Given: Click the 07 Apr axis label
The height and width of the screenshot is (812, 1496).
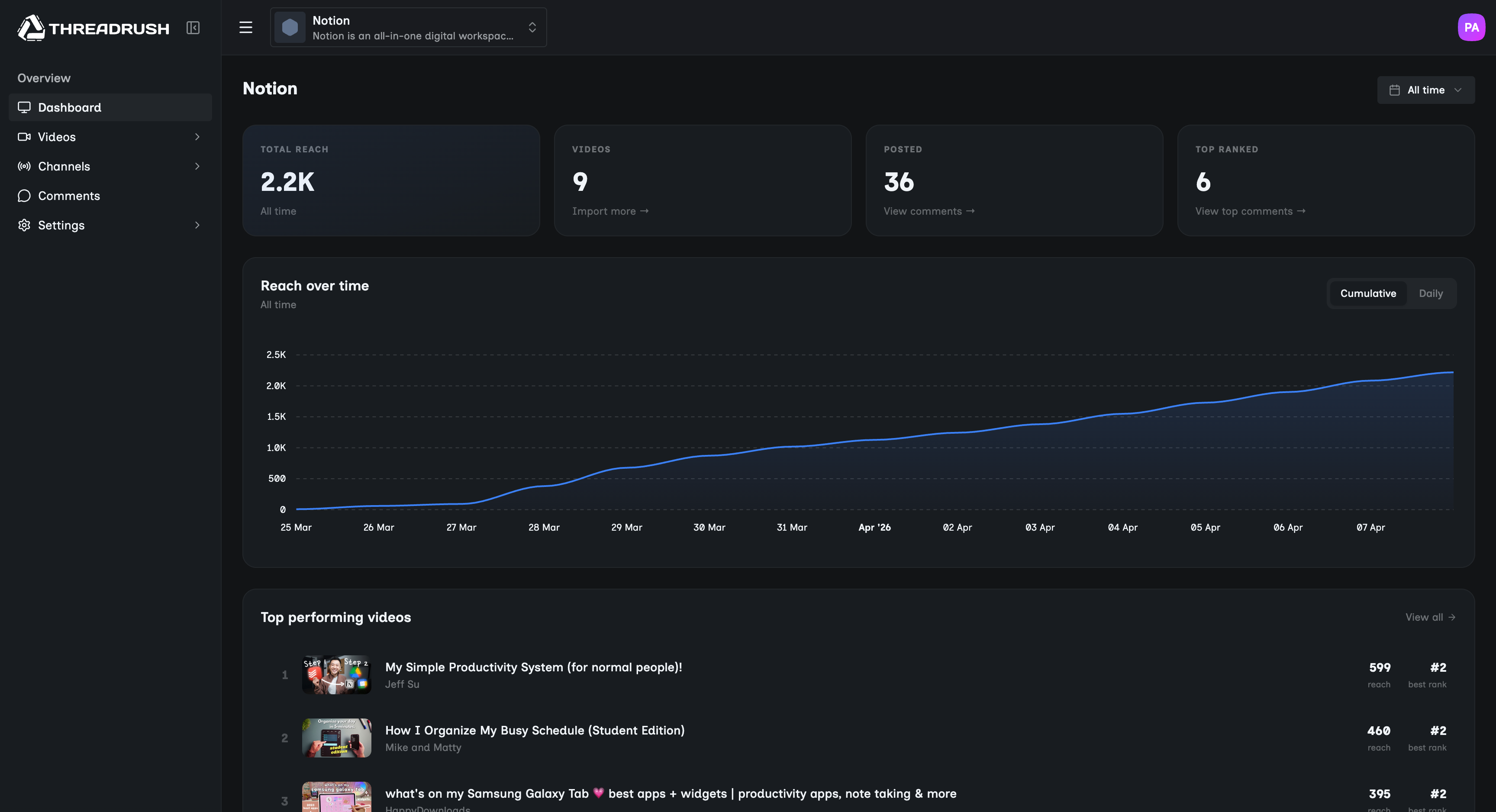Looking at the screenshot, I should click(1370, 527).
